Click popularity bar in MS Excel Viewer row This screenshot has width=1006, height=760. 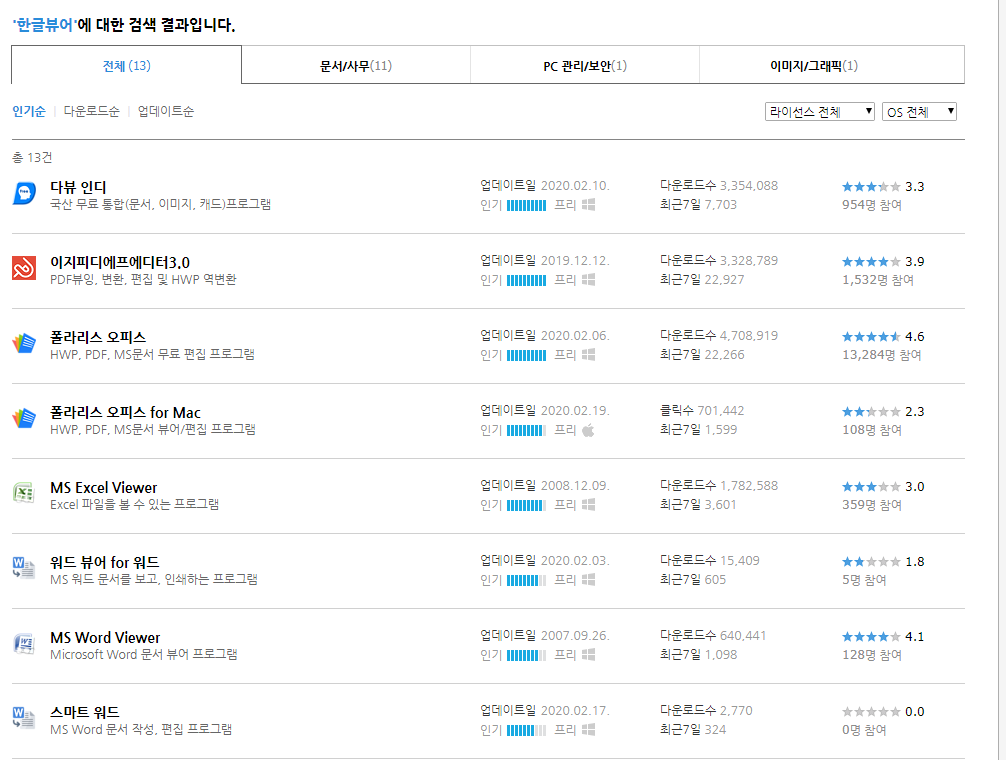526,505
